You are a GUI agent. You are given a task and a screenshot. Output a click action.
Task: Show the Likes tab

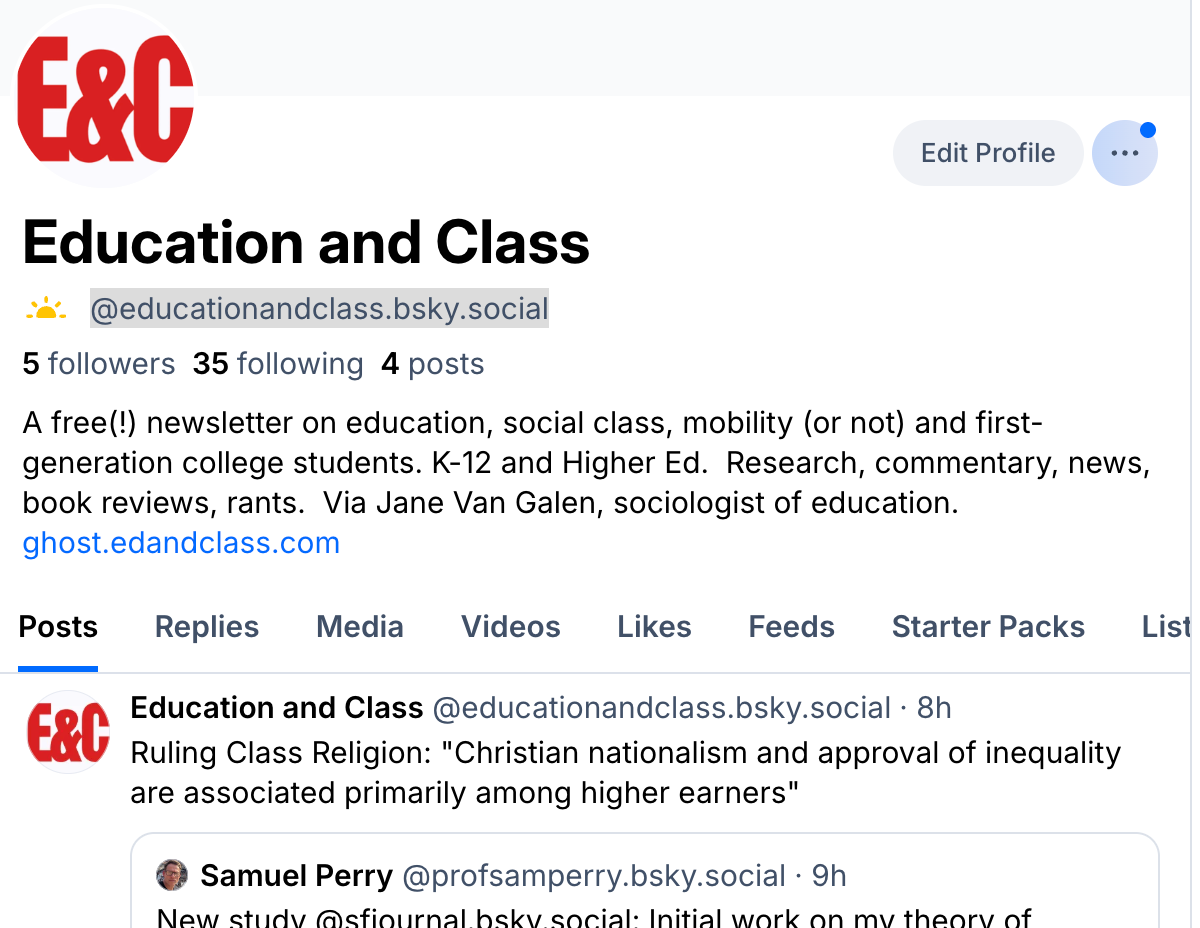coord(654,627)
